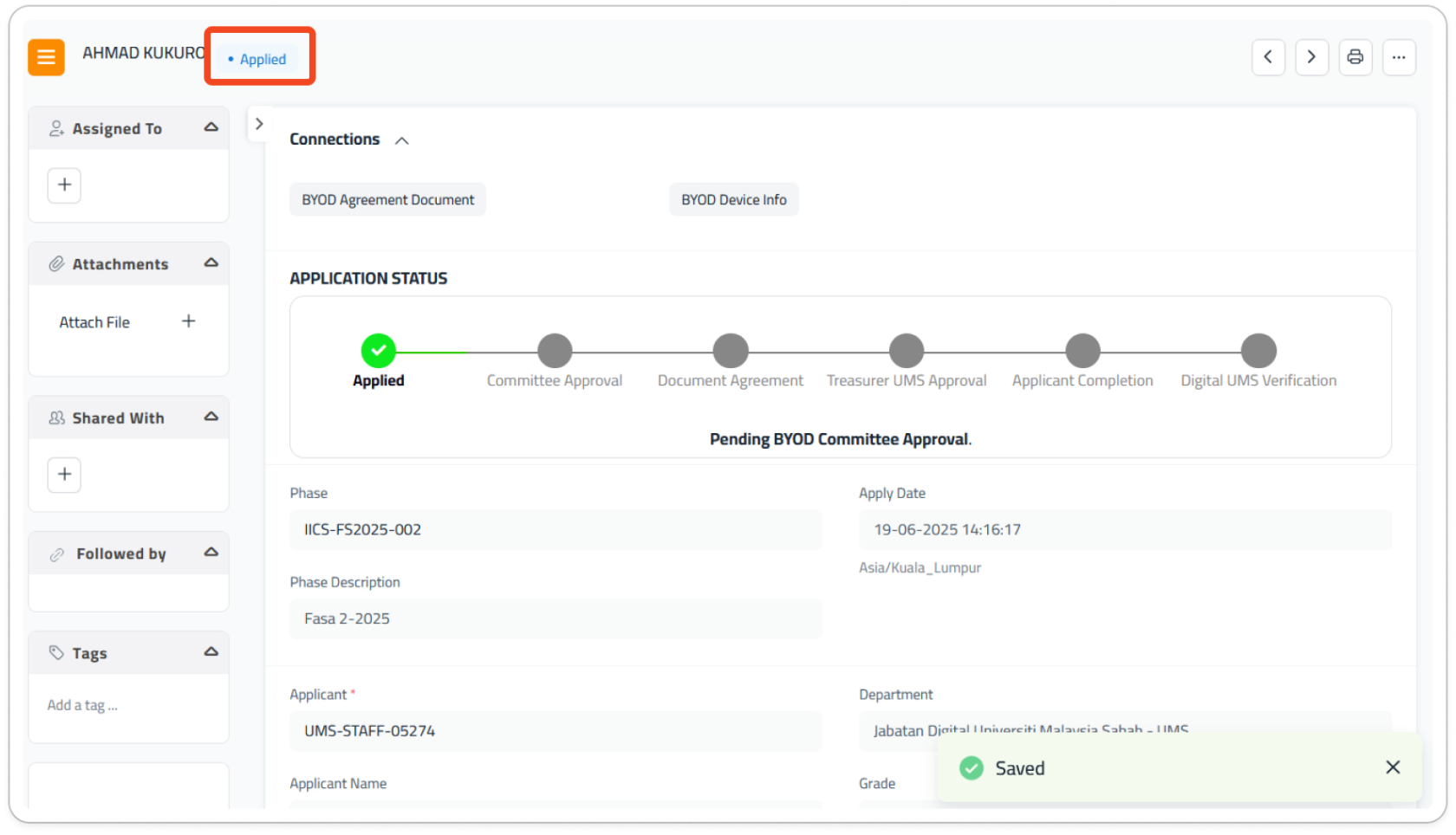Click the plus beside Attach File
The image size is (1456, 835).
pos(188,321)
